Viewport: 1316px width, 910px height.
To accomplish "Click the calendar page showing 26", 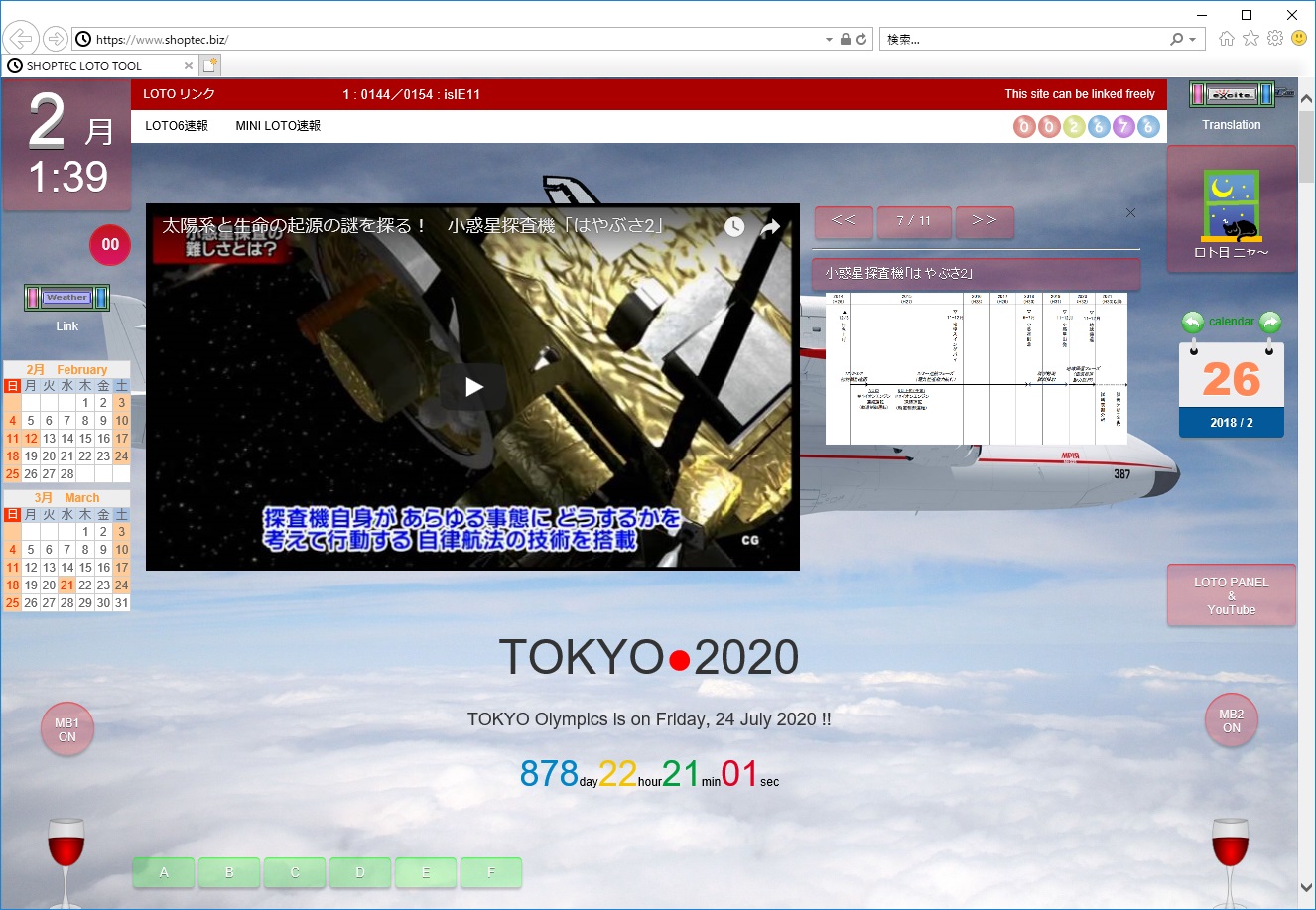I will [1232, 389].
